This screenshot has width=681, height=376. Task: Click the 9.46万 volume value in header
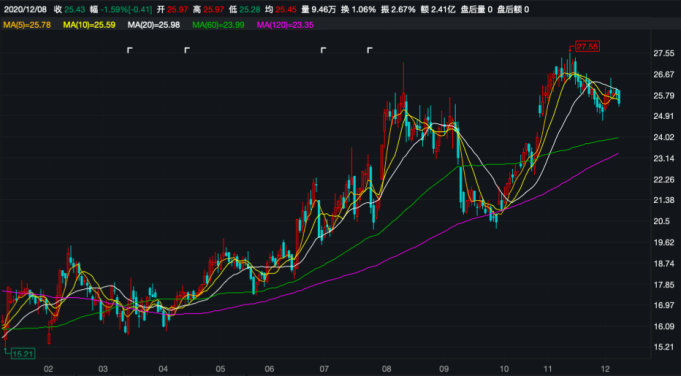click(x=324, y=10)
